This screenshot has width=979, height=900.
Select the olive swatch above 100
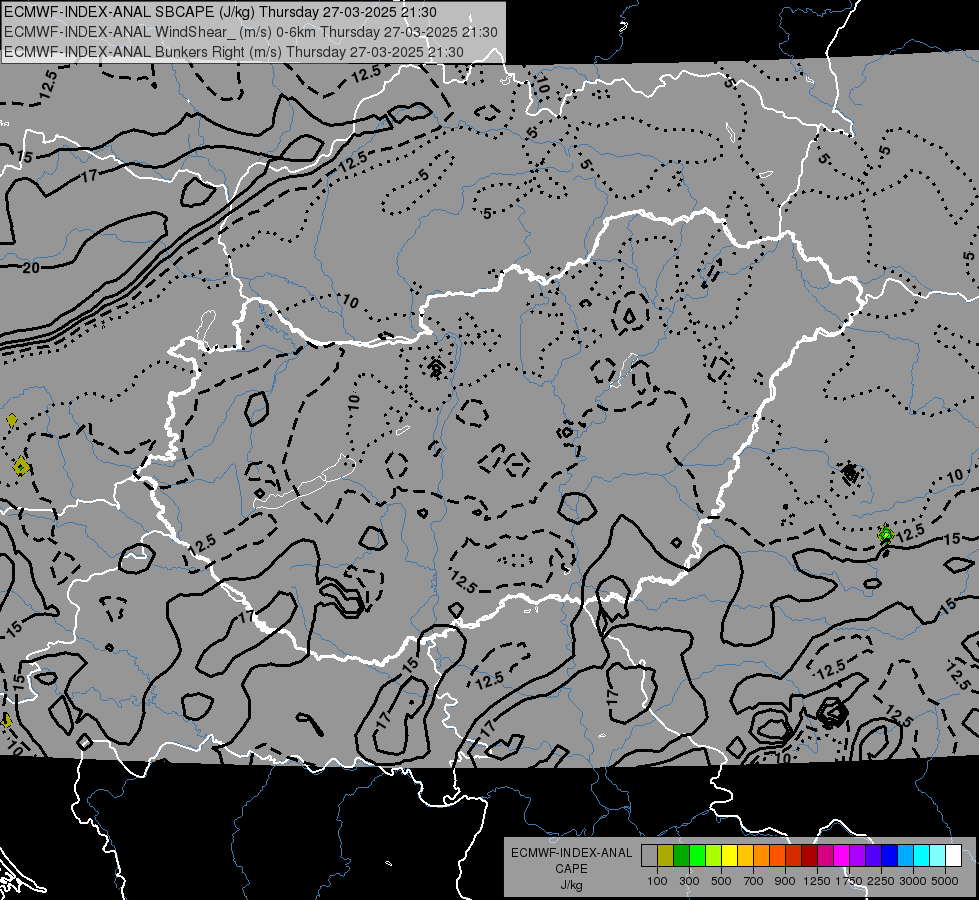(x=666, y=855)
